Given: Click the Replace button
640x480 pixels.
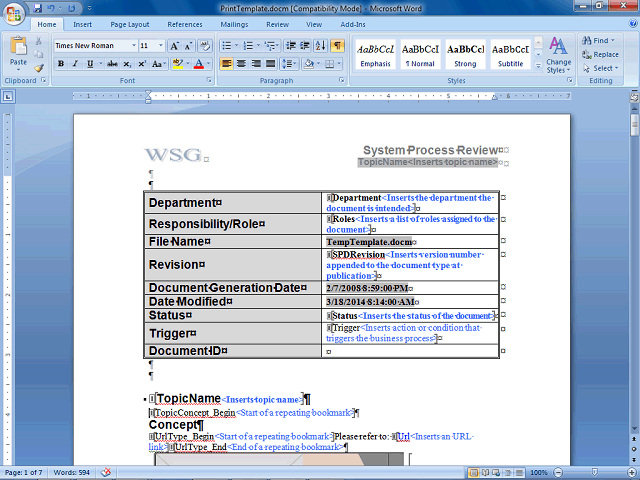Looking at the screenshot, I should [x=600, y=54].
